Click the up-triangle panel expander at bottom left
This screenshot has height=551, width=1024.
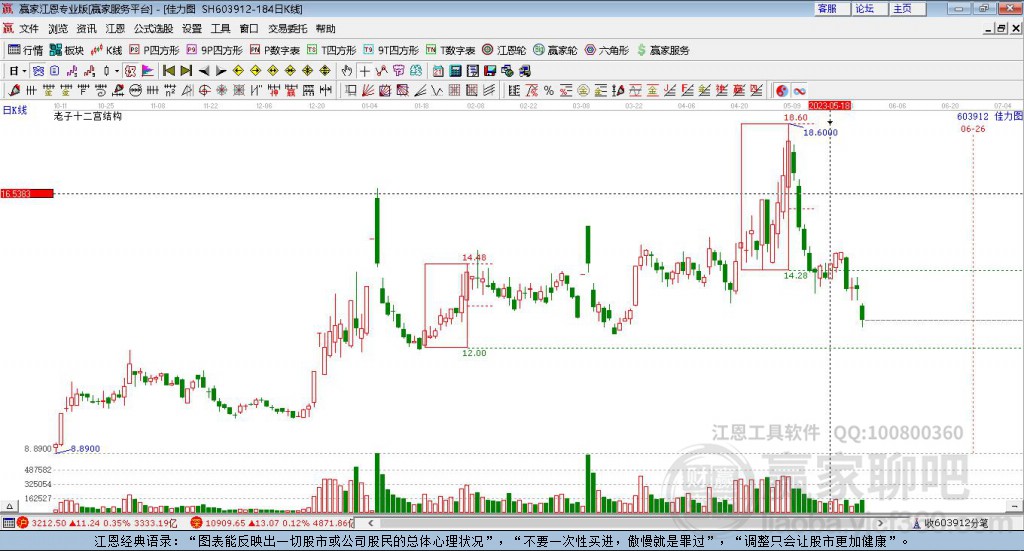click(9, 506)
